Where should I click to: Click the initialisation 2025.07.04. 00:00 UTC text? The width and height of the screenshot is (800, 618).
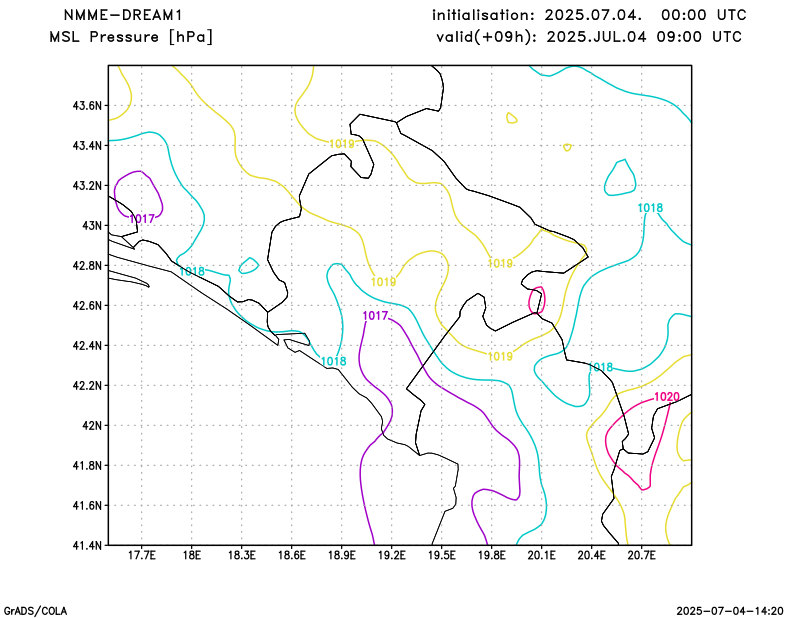589,15
